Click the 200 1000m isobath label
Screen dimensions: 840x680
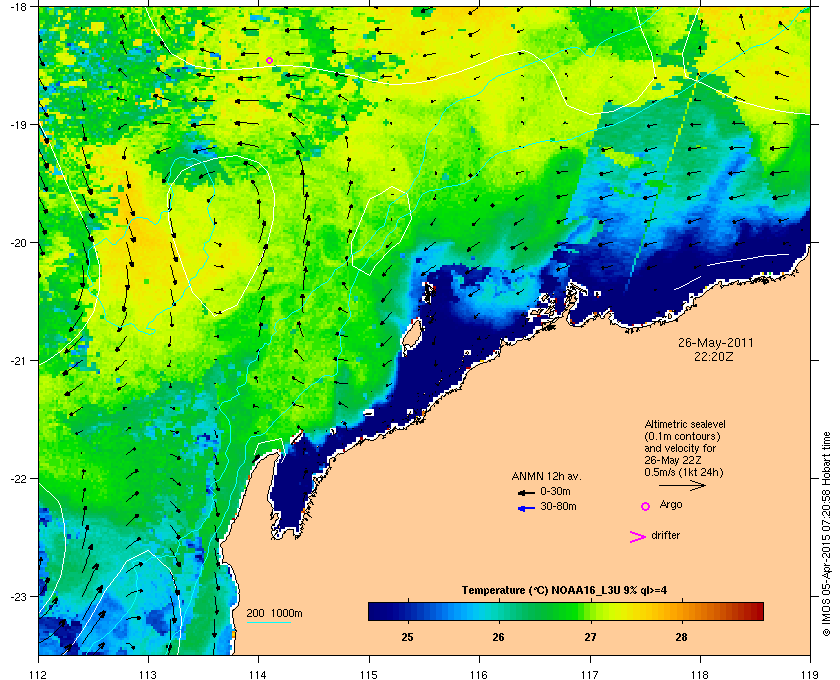click(x=274, y=614)
